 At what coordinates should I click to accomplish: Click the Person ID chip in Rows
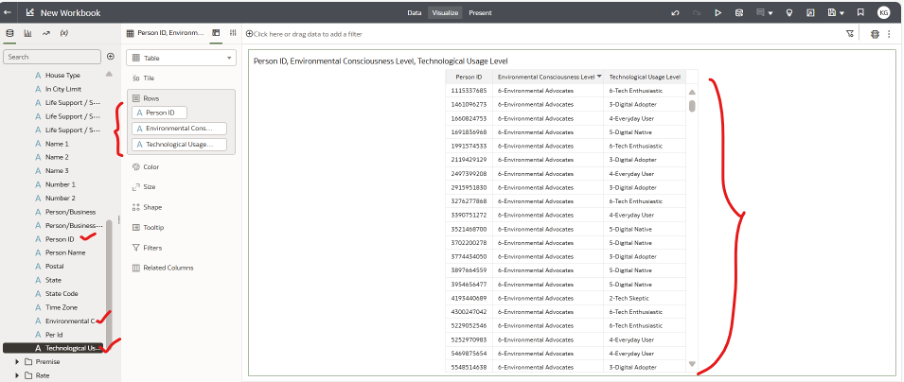point(159,113)
